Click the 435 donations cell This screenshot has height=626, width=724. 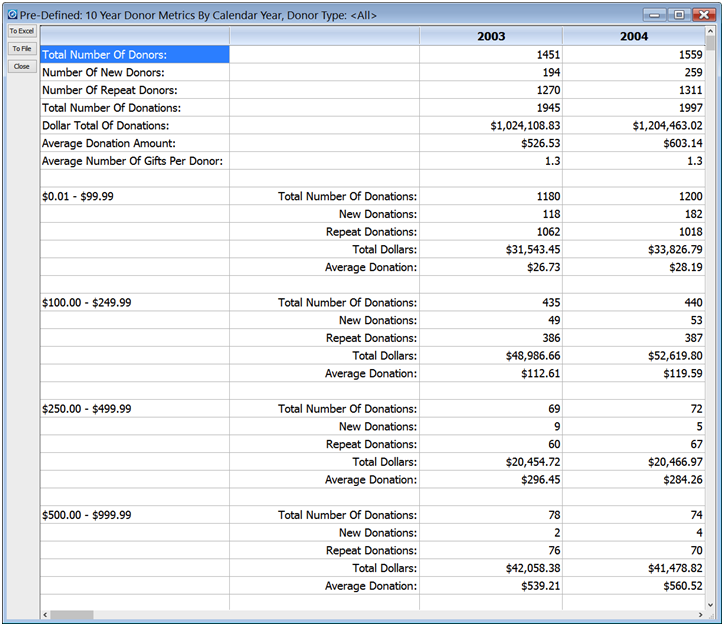491,302
